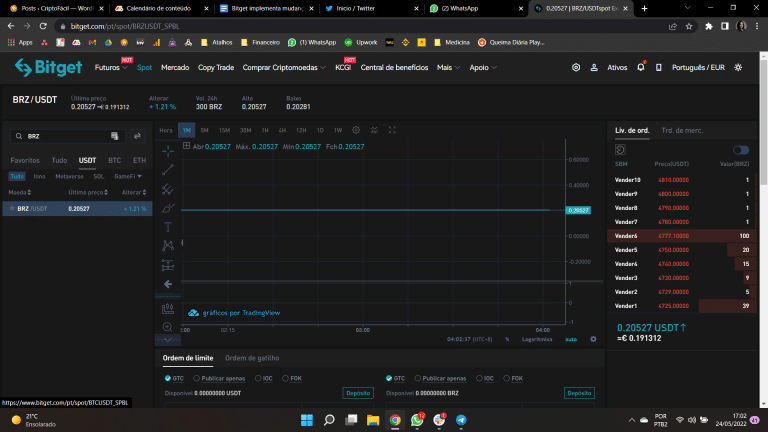Favorite the BRZ/USDT pair star
The image size is (768, 432).
12,209
